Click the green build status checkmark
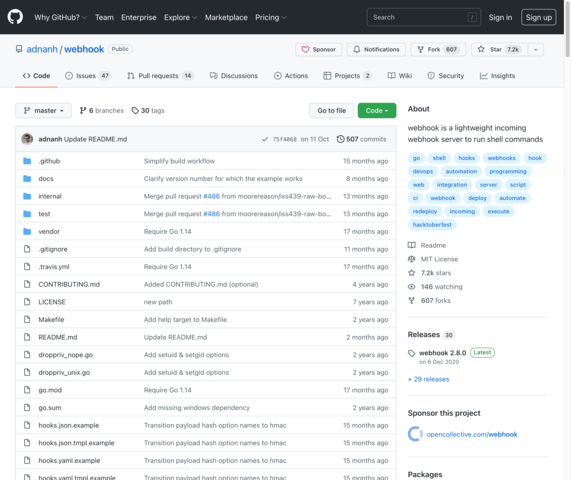The image size is (571, 480). [265, 139]
